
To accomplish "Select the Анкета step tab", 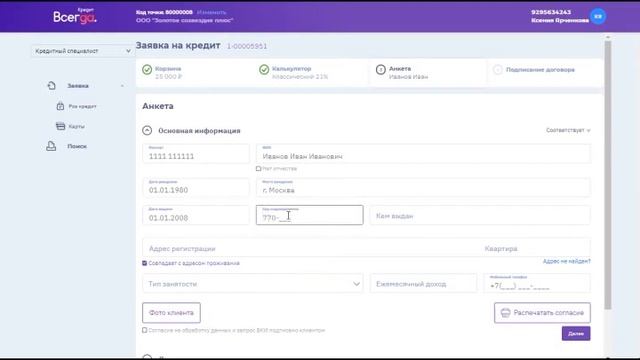I will point(428,73).
